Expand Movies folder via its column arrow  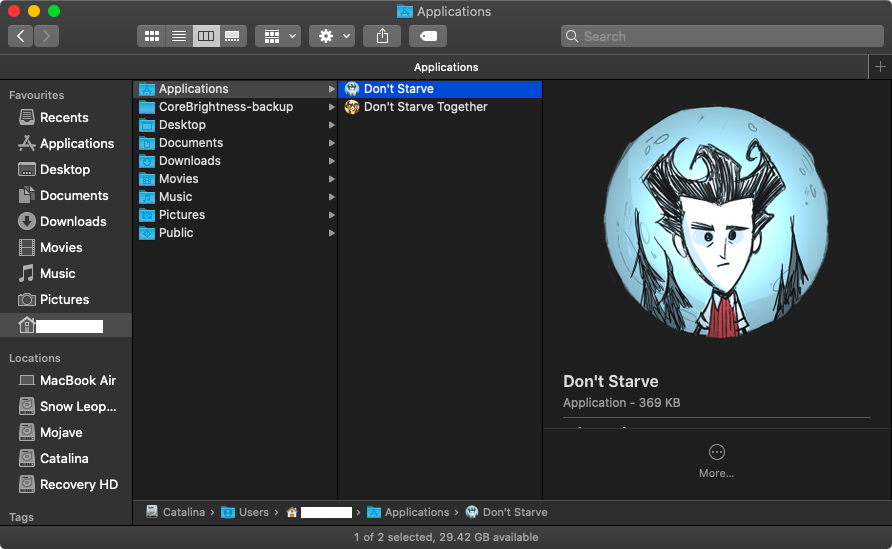click(x=331, y=179)
